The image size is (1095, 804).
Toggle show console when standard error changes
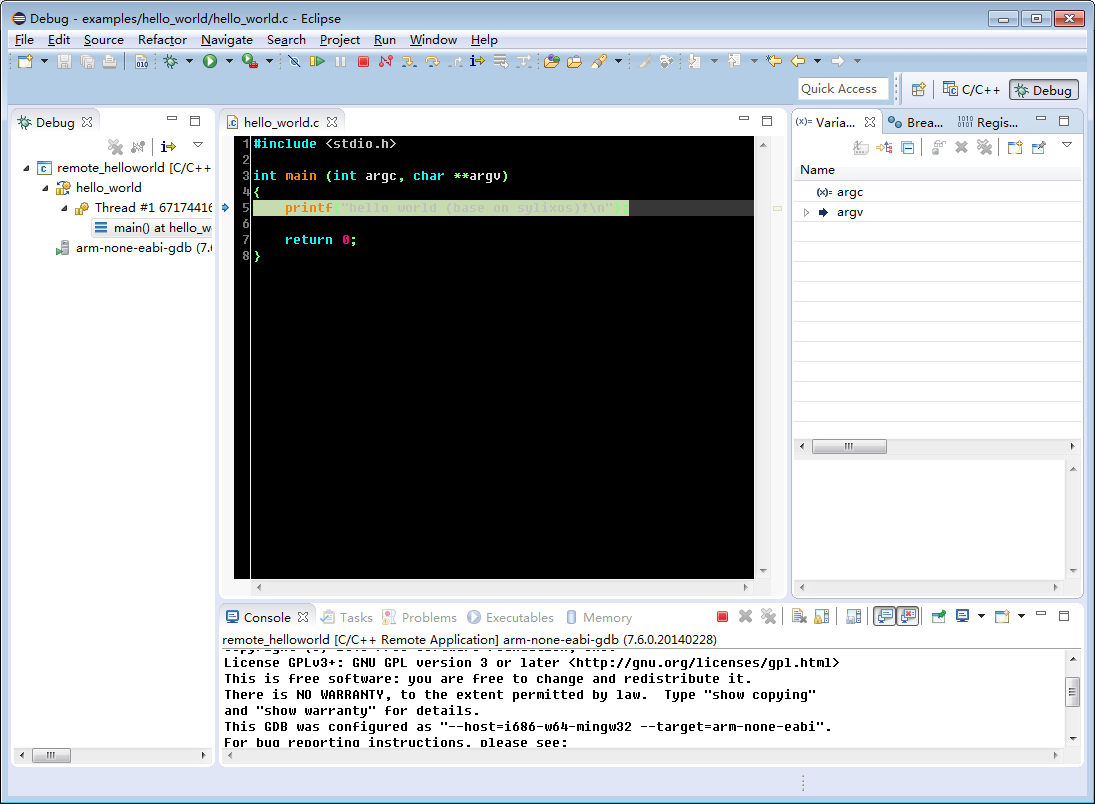(x=907, y=616)
